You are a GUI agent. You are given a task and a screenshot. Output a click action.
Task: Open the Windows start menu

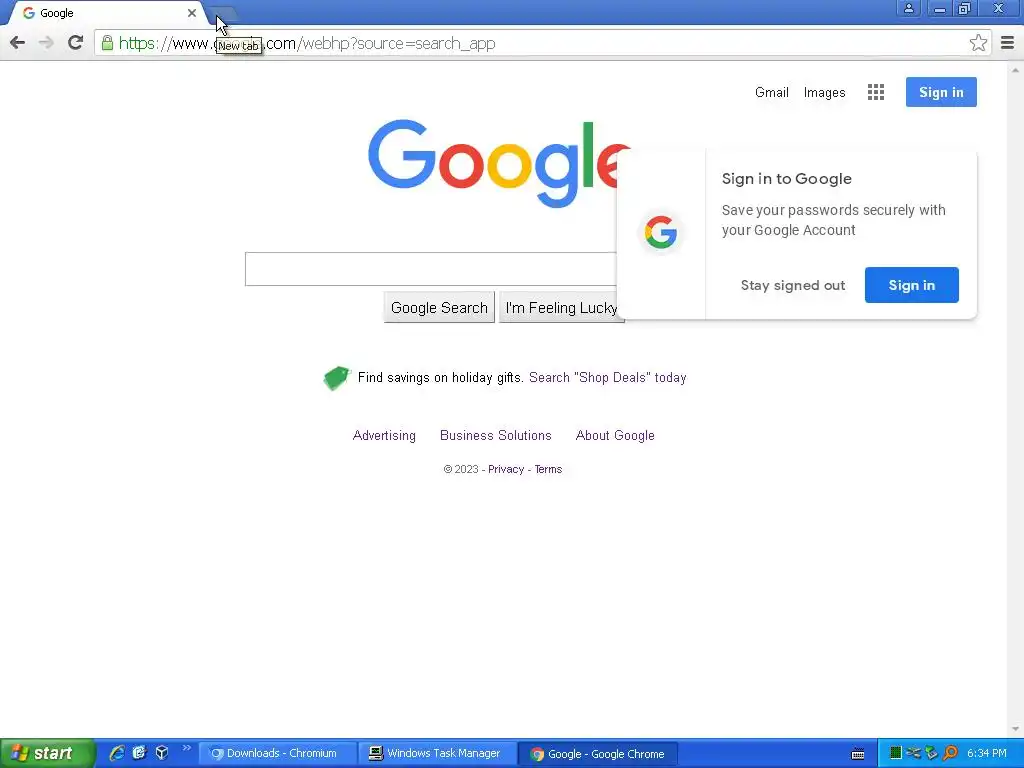pyautogui.click(x=47, y=753)
